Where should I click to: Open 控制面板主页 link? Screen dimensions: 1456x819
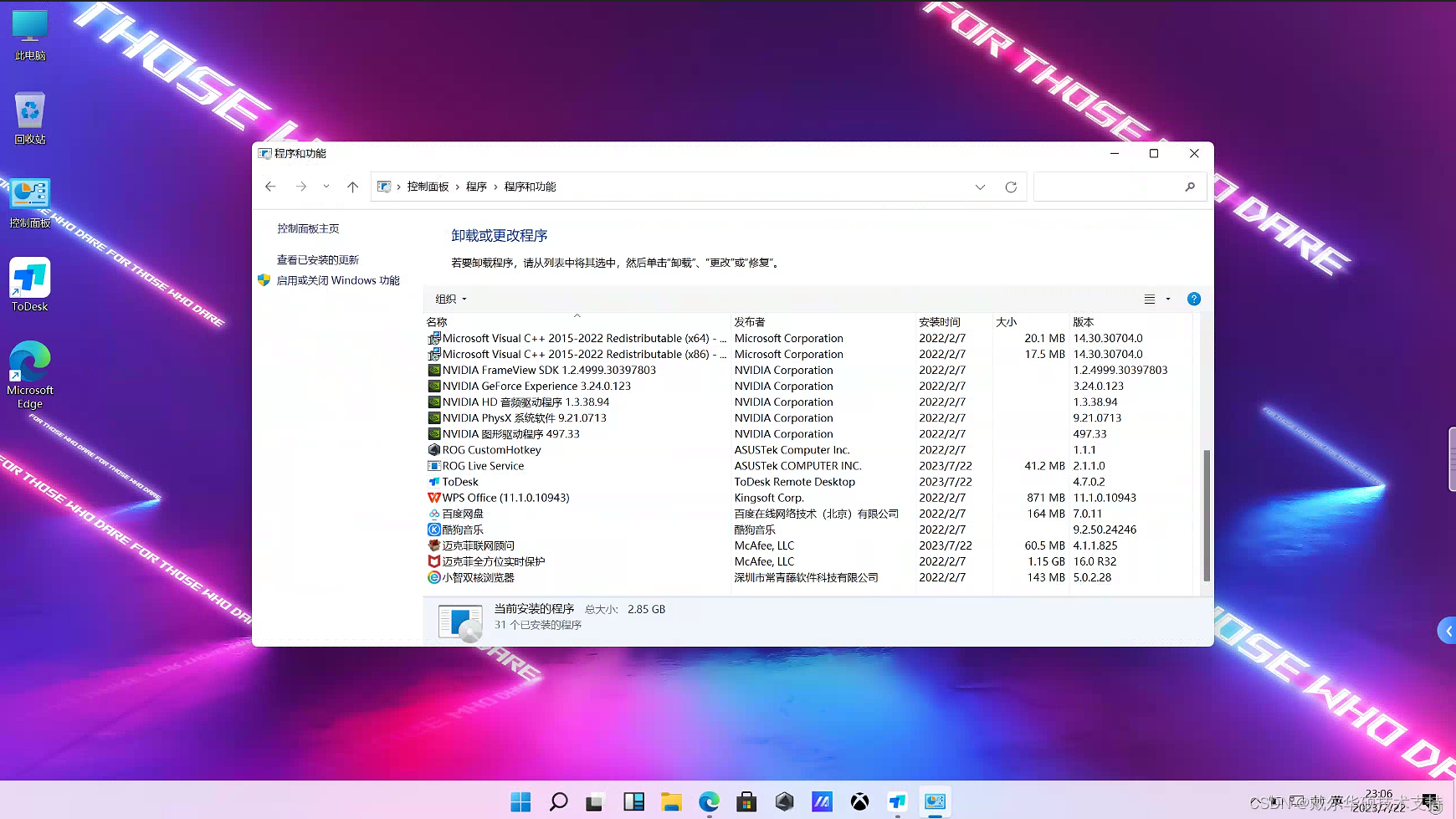point(308,228)
